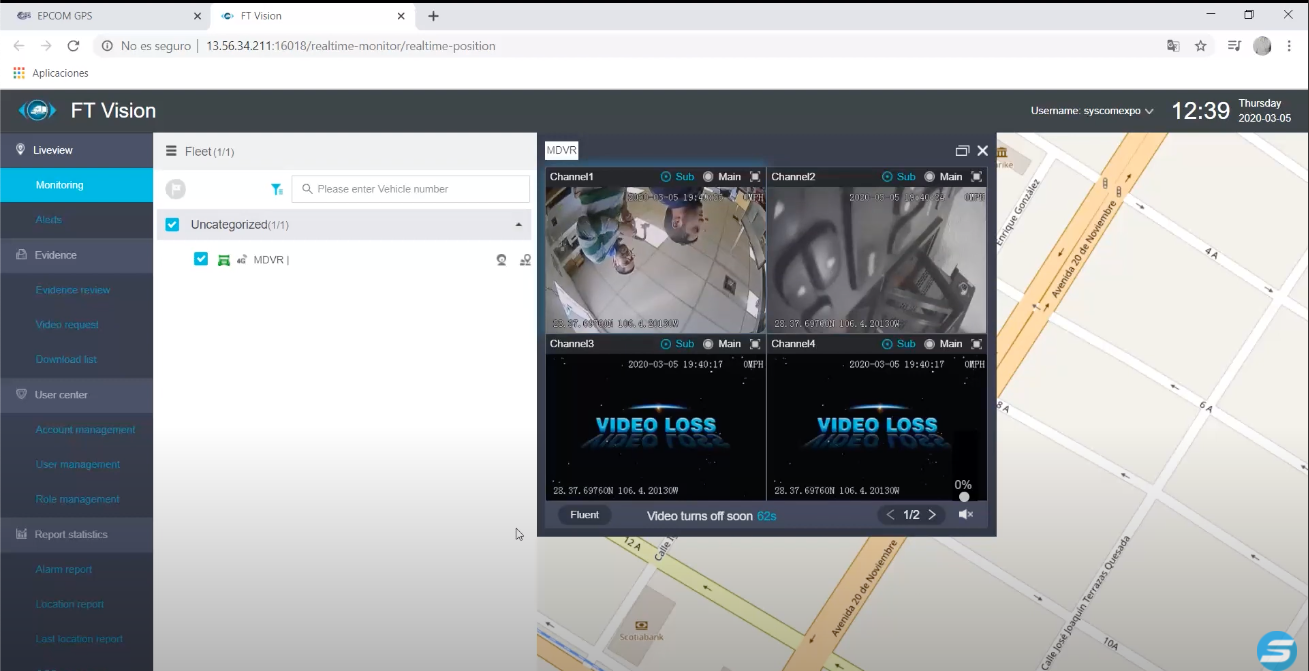1309x671 pixels.
Task: Click the hamburger icon beside Fleet
Action: click(x=171, y=151)
